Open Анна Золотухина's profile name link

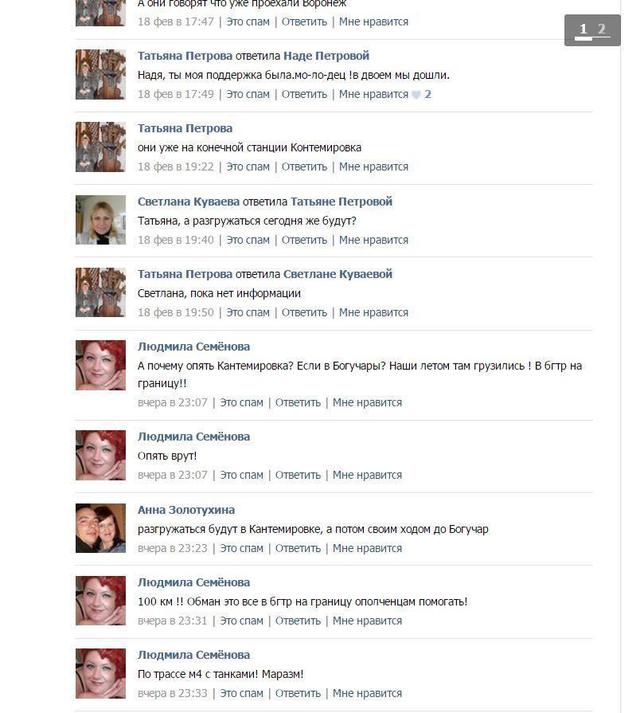point(186,510)
